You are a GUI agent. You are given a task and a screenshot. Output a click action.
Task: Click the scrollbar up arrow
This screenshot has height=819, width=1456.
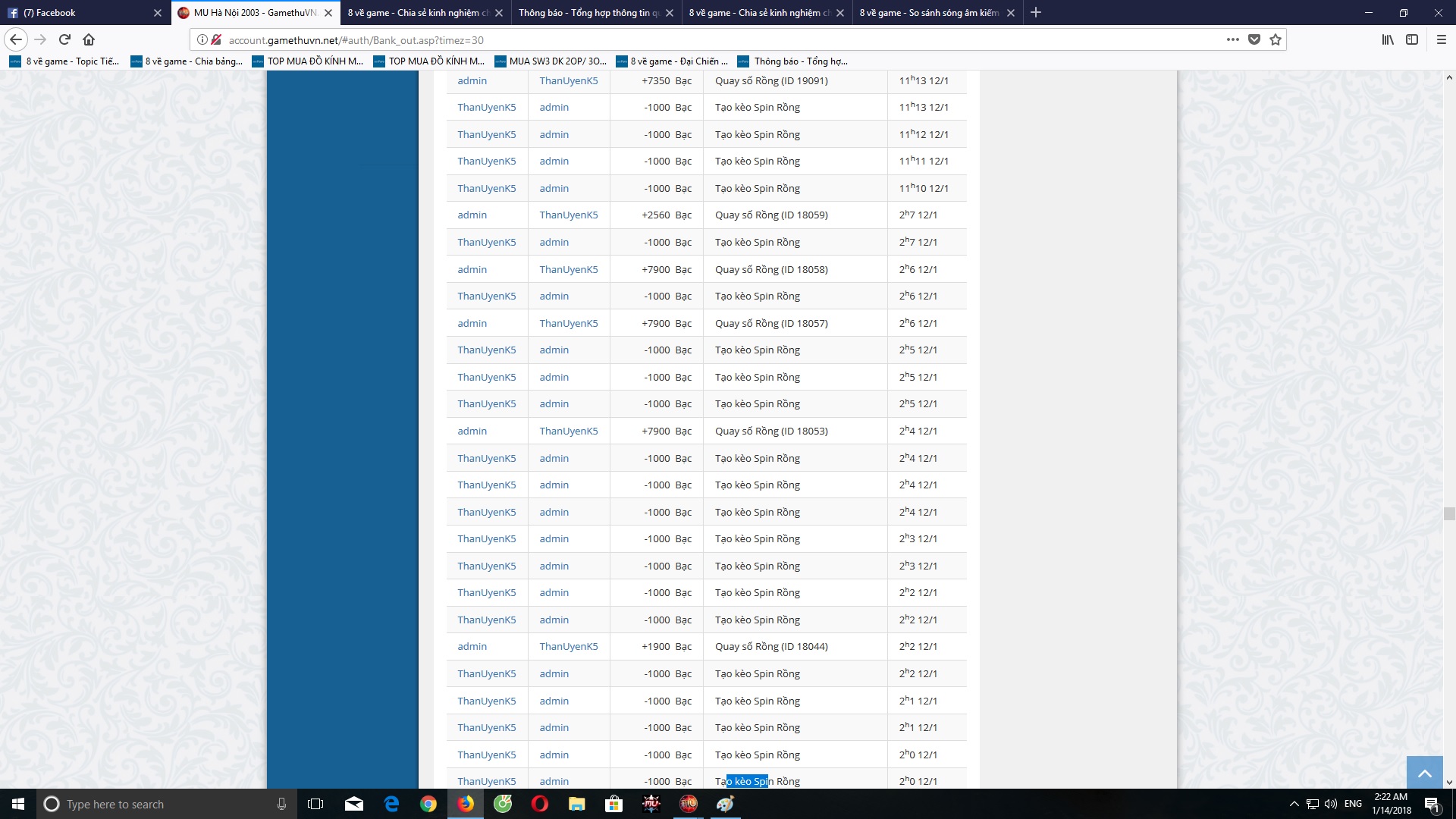pos(1449,77)
